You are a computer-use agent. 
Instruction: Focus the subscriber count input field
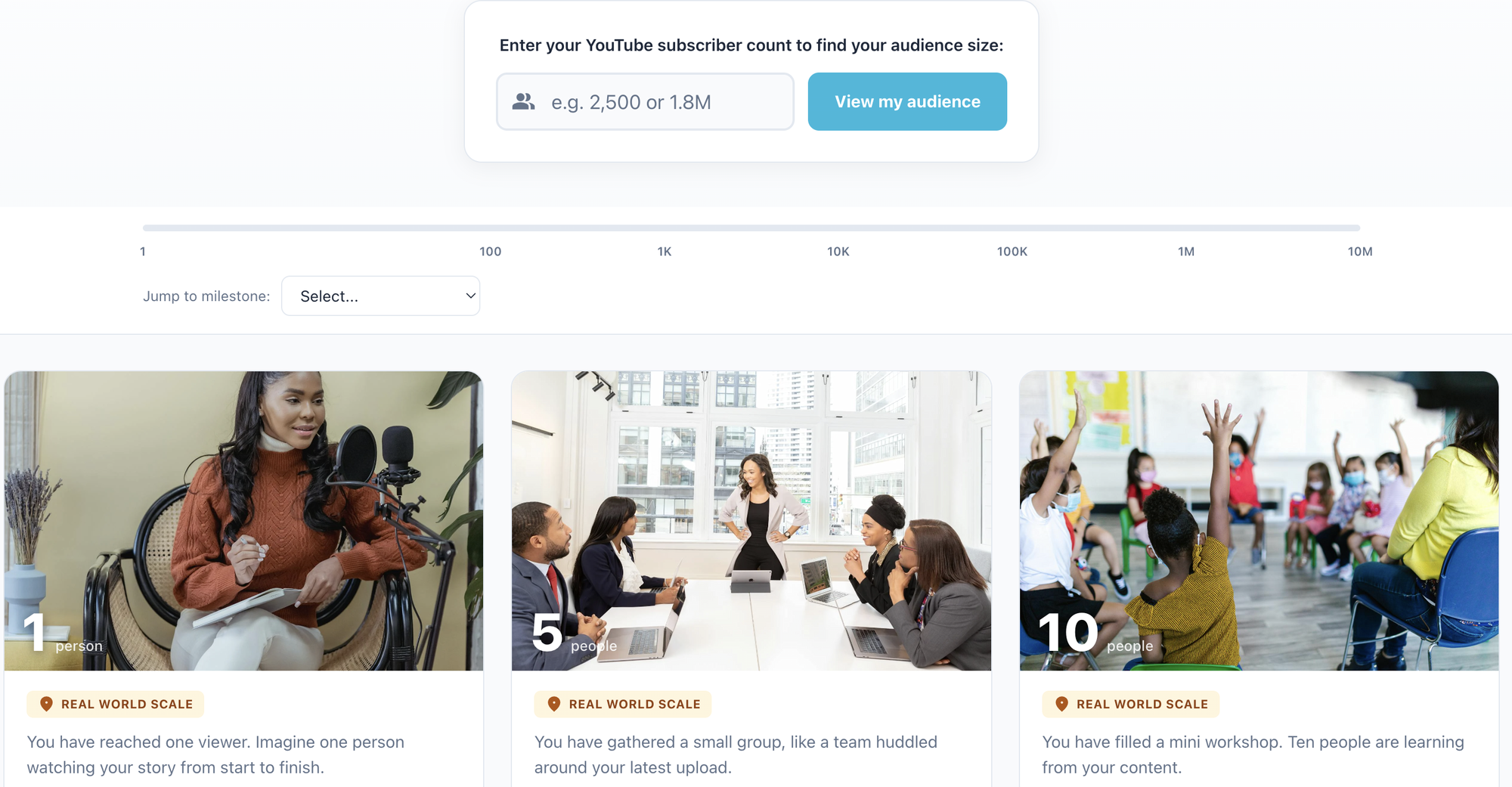click(645, 101)
